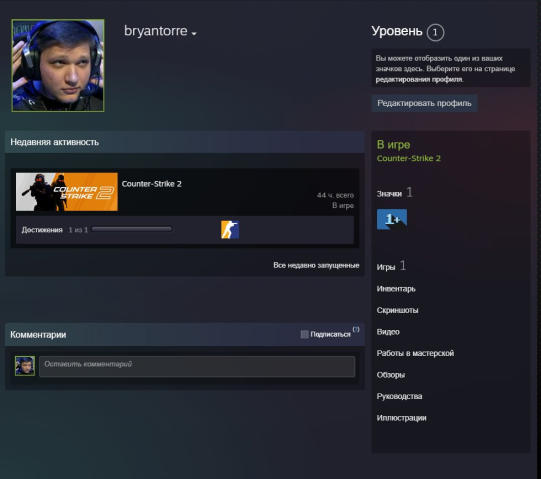The width and height of the screenshot is (541, 479).
Task: Click the Оставить комментарий text field
Action: (x=197, y=366)
